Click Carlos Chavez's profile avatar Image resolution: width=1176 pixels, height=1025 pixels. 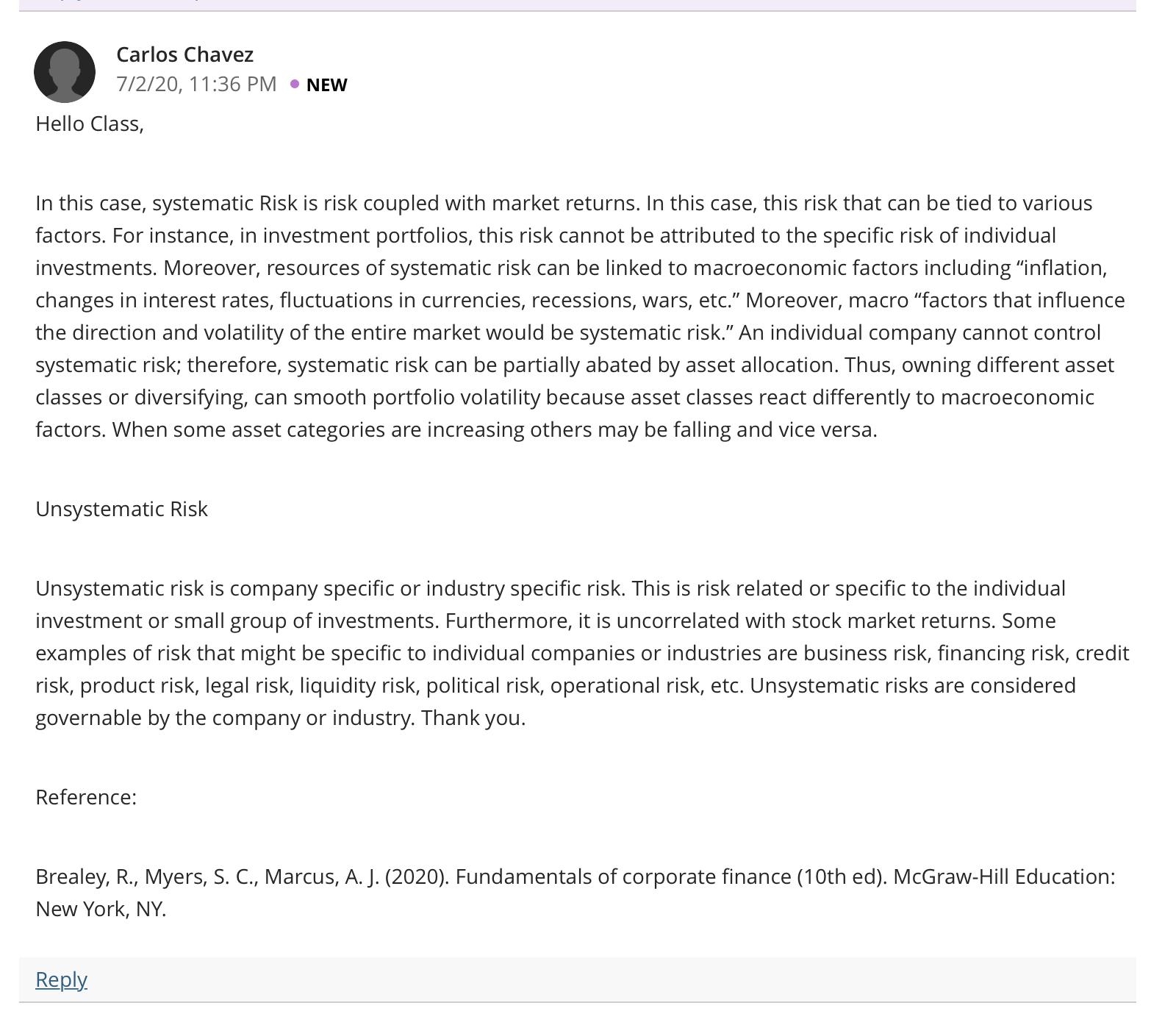coord(65,72)
